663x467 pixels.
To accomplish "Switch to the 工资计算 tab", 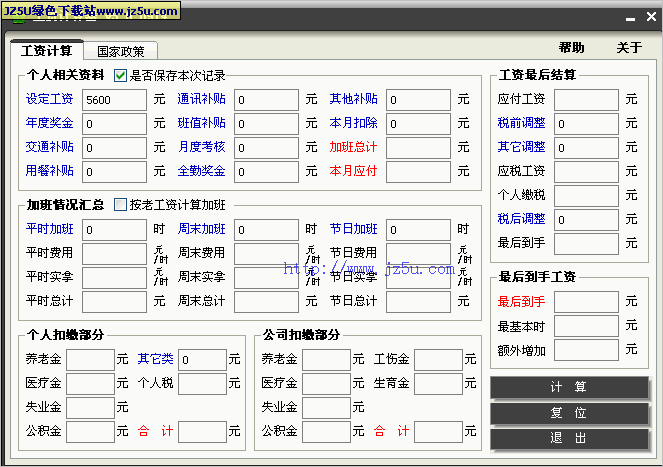I will pos(47,51).
